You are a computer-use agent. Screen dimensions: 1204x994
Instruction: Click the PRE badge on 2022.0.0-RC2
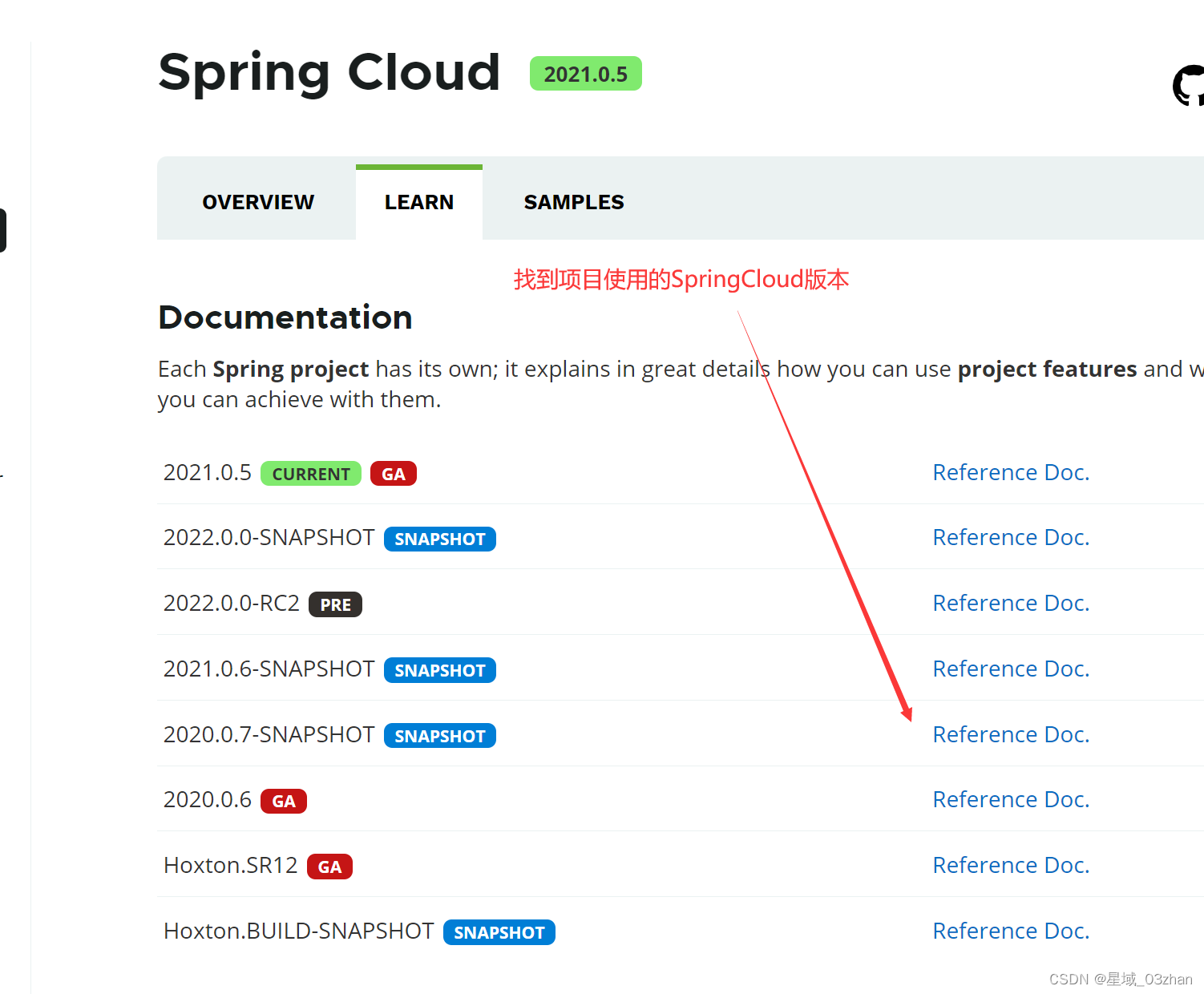(x=336, y=604)
